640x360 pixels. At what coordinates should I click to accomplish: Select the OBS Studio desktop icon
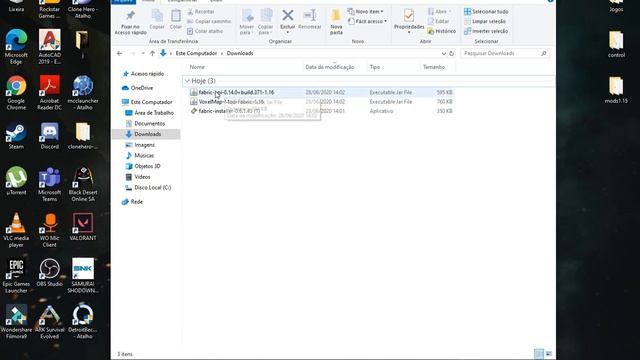point(50,272)
